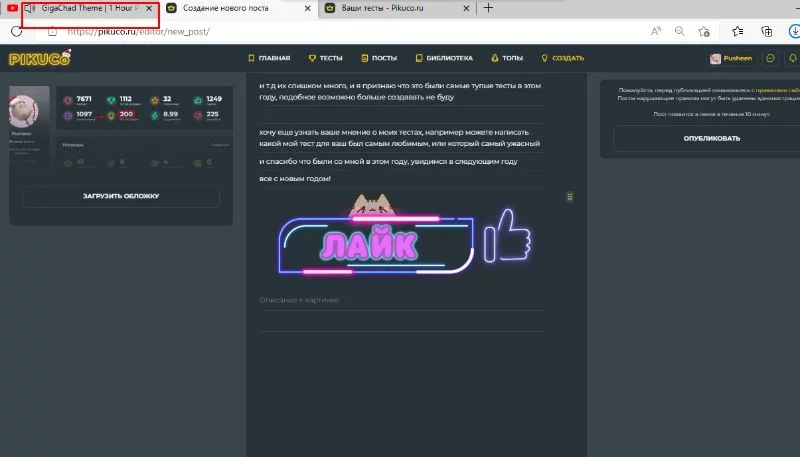Click the line 'все с новым годом!'
Viewport: 800px width, 457px height.
click(295, 179)
